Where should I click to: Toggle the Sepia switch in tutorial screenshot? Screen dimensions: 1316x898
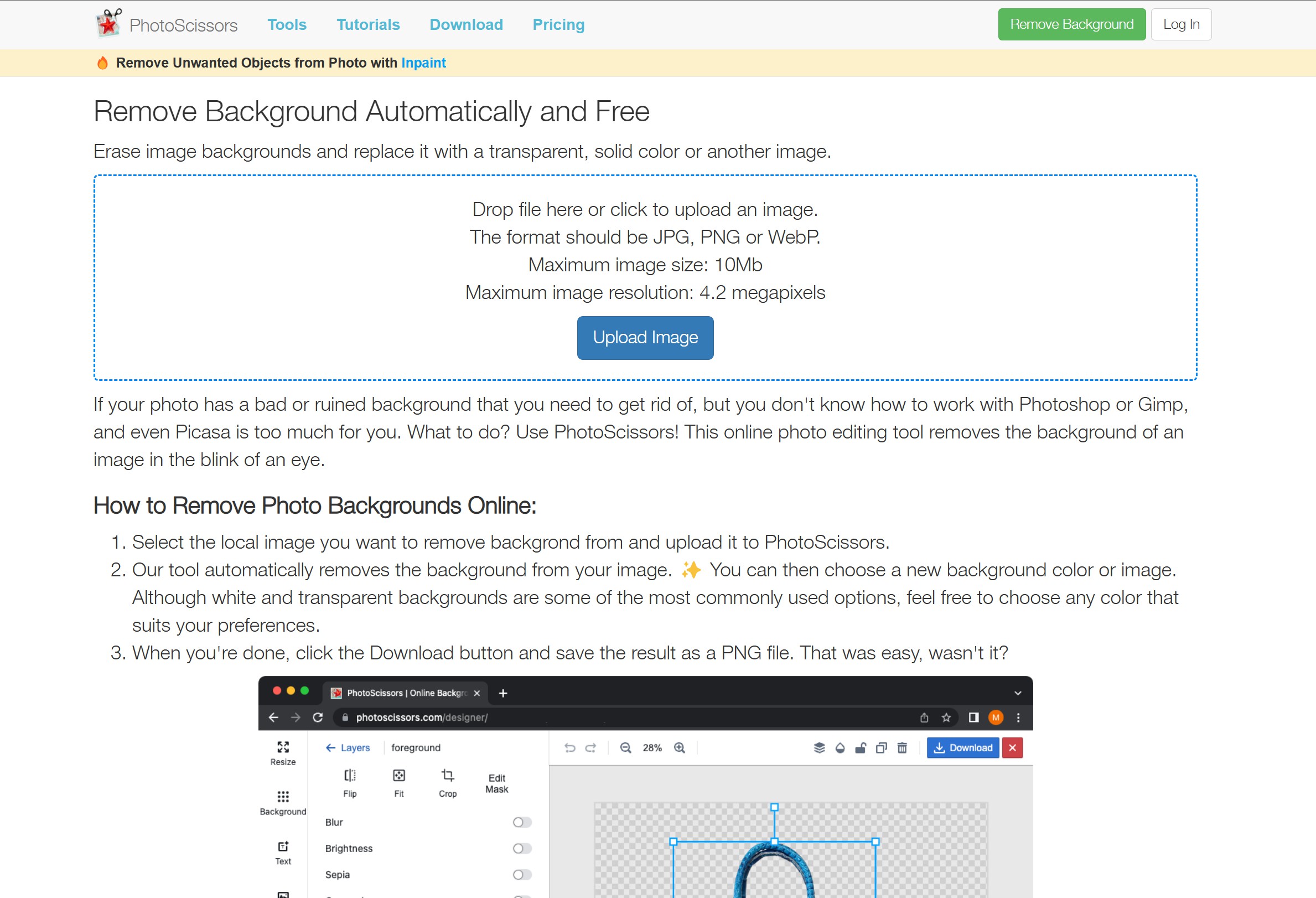point(522,874)
